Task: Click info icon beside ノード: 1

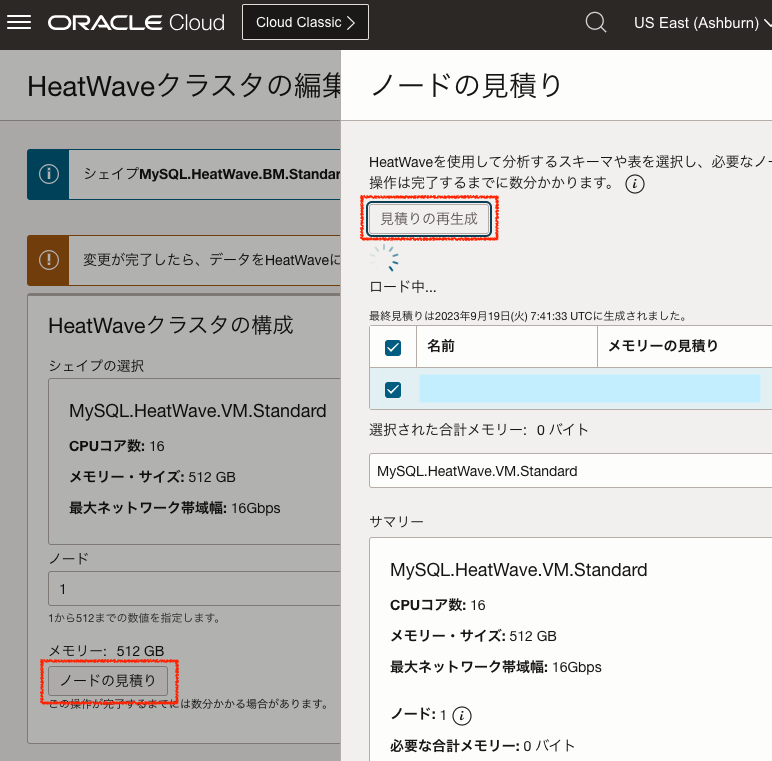Action: (461, 715)
